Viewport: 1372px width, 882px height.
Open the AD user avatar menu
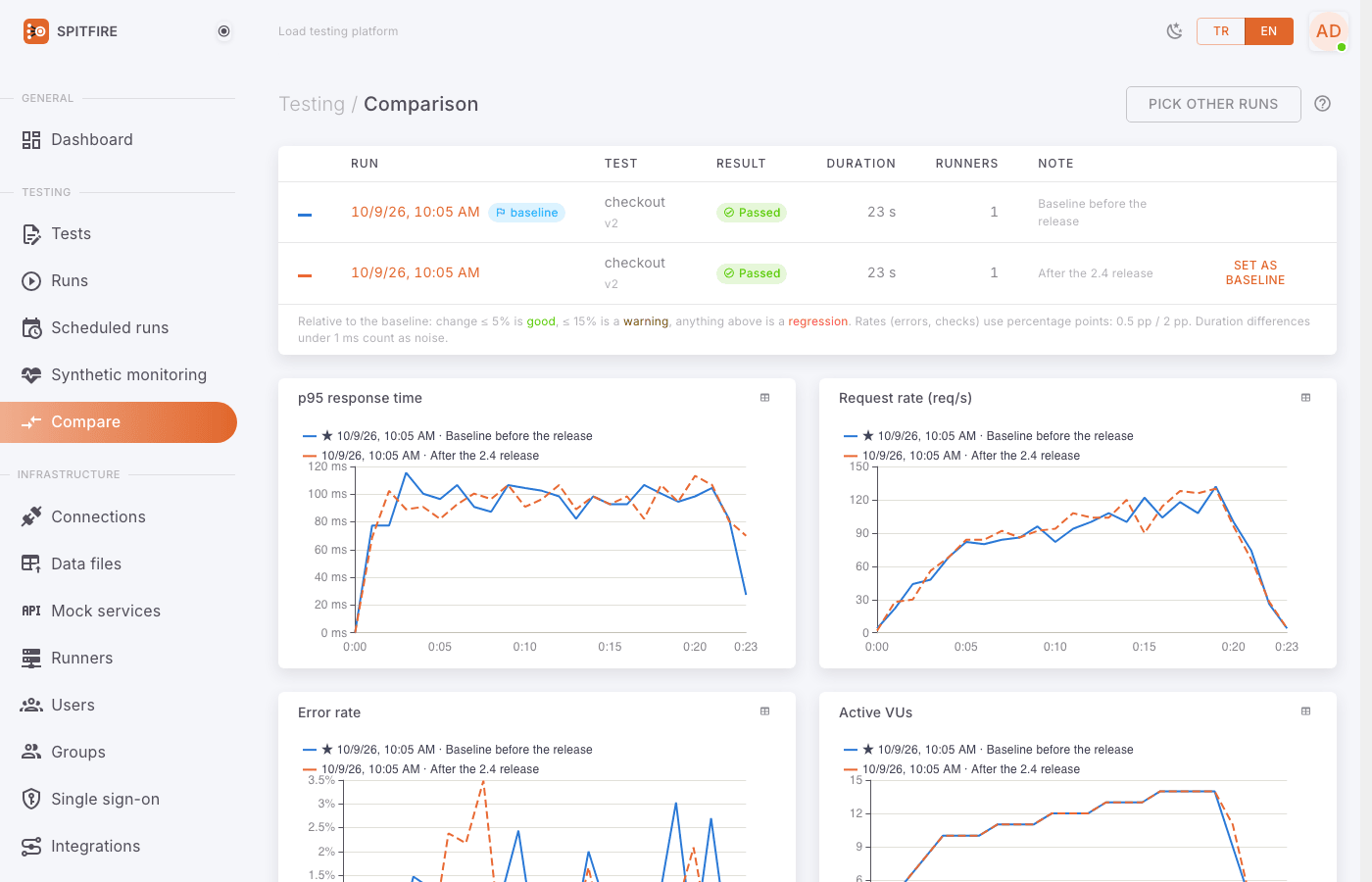point(1329,31)
